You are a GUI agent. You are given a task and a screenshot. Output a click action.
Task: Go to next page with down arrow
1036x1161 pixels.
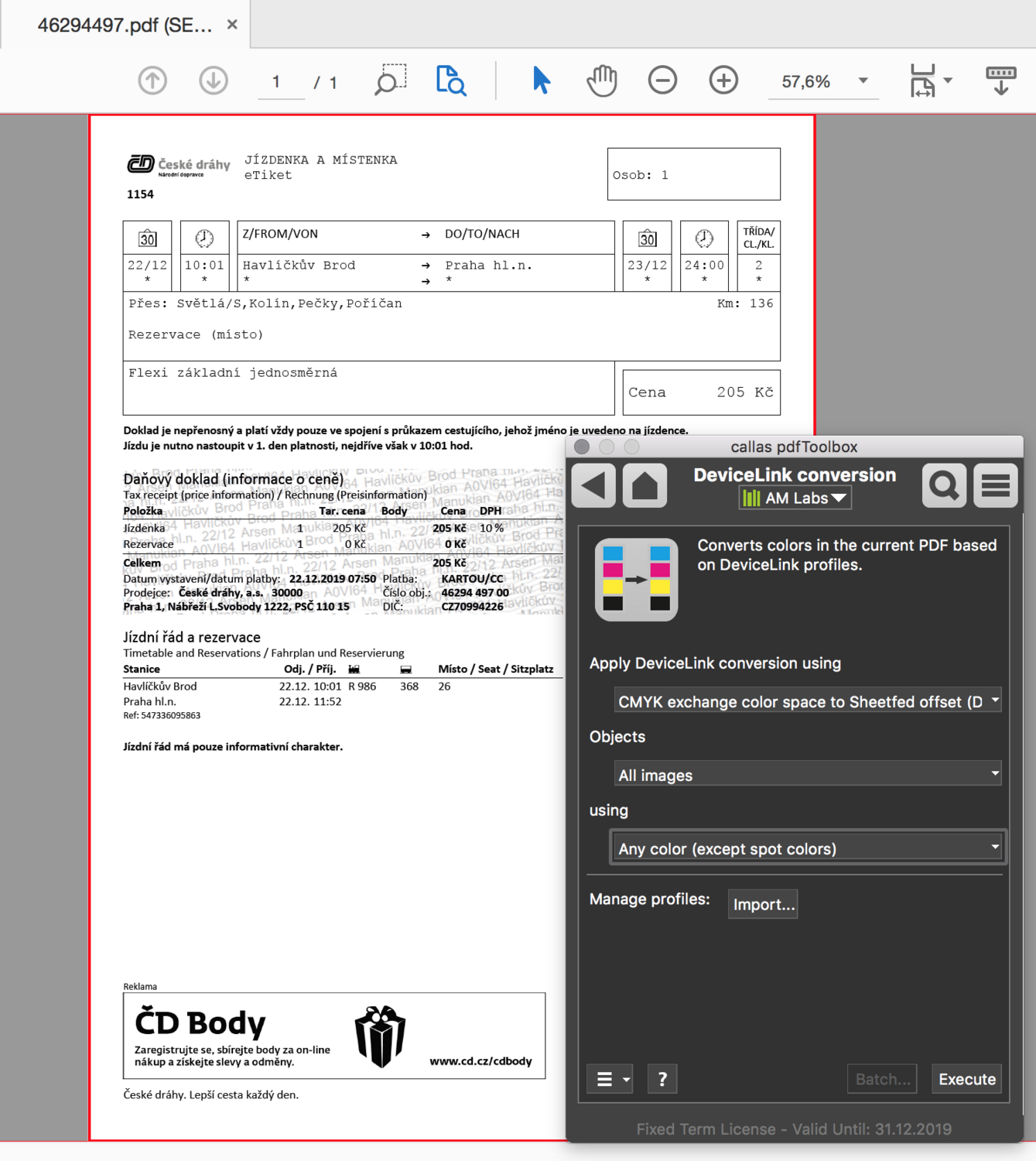pyautogui.click(x=214, y=80)
